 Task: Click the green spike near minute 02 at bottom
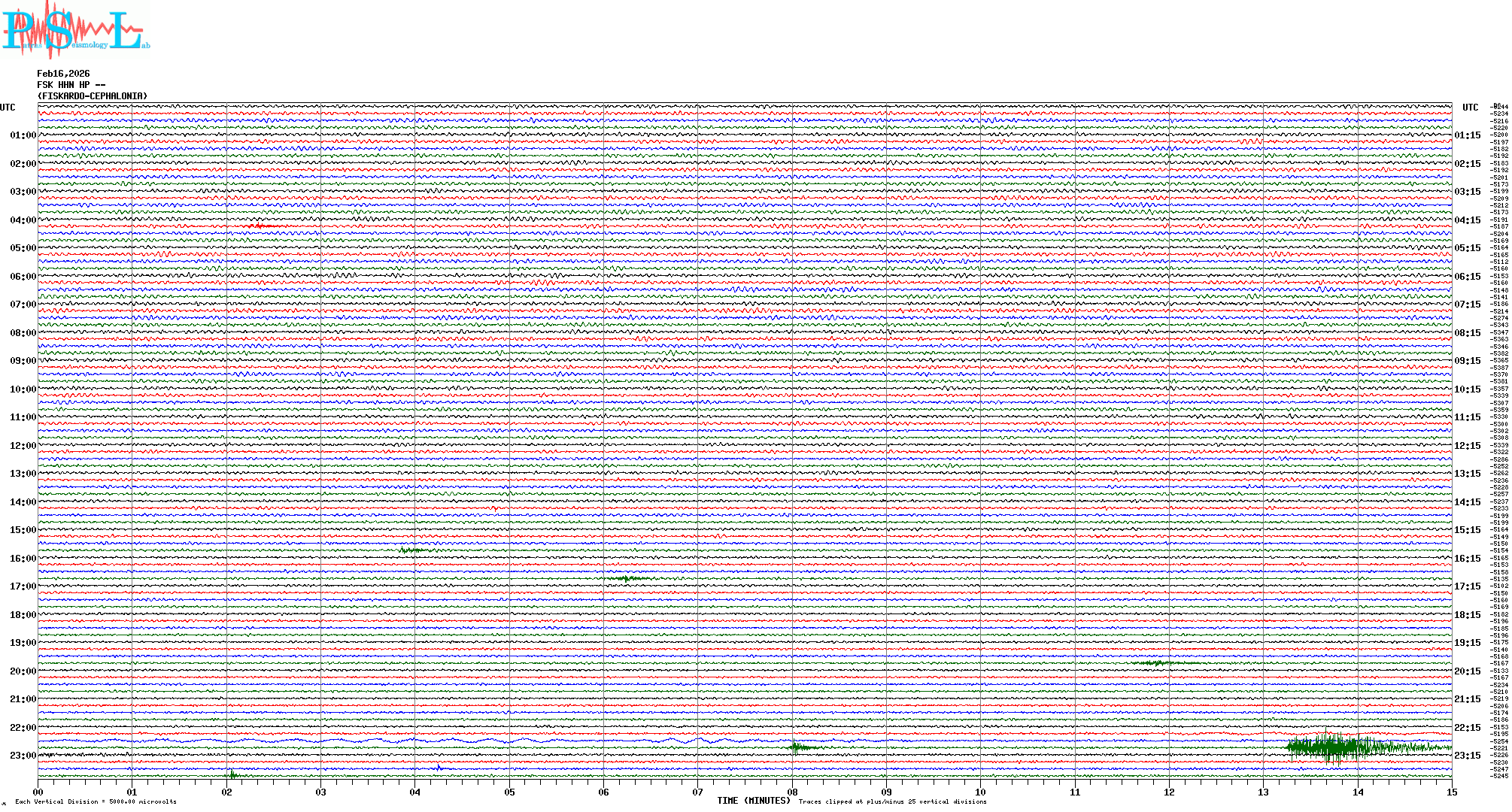232,774
